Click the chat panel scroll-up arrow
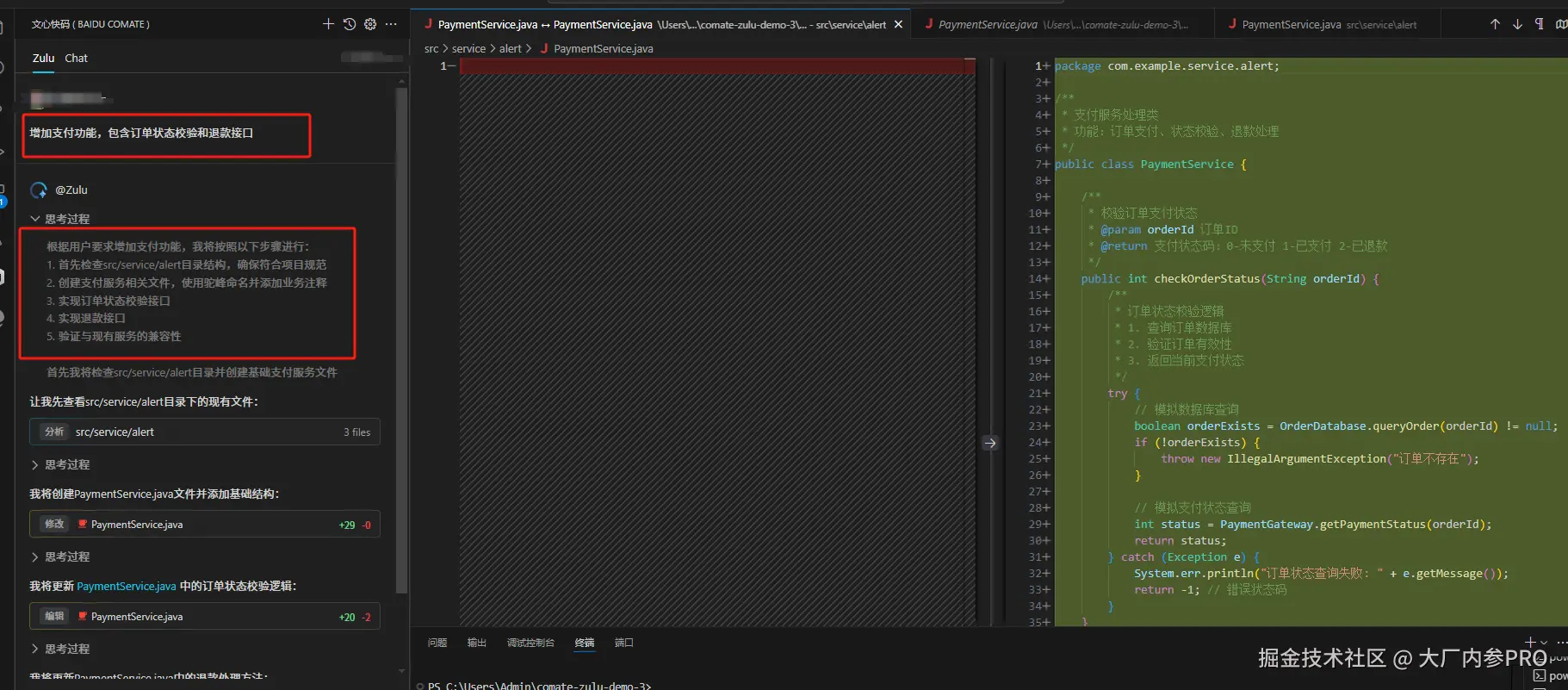Image resolution: width=1568 pixels, height=690 pixels. [x=401, y=81]
